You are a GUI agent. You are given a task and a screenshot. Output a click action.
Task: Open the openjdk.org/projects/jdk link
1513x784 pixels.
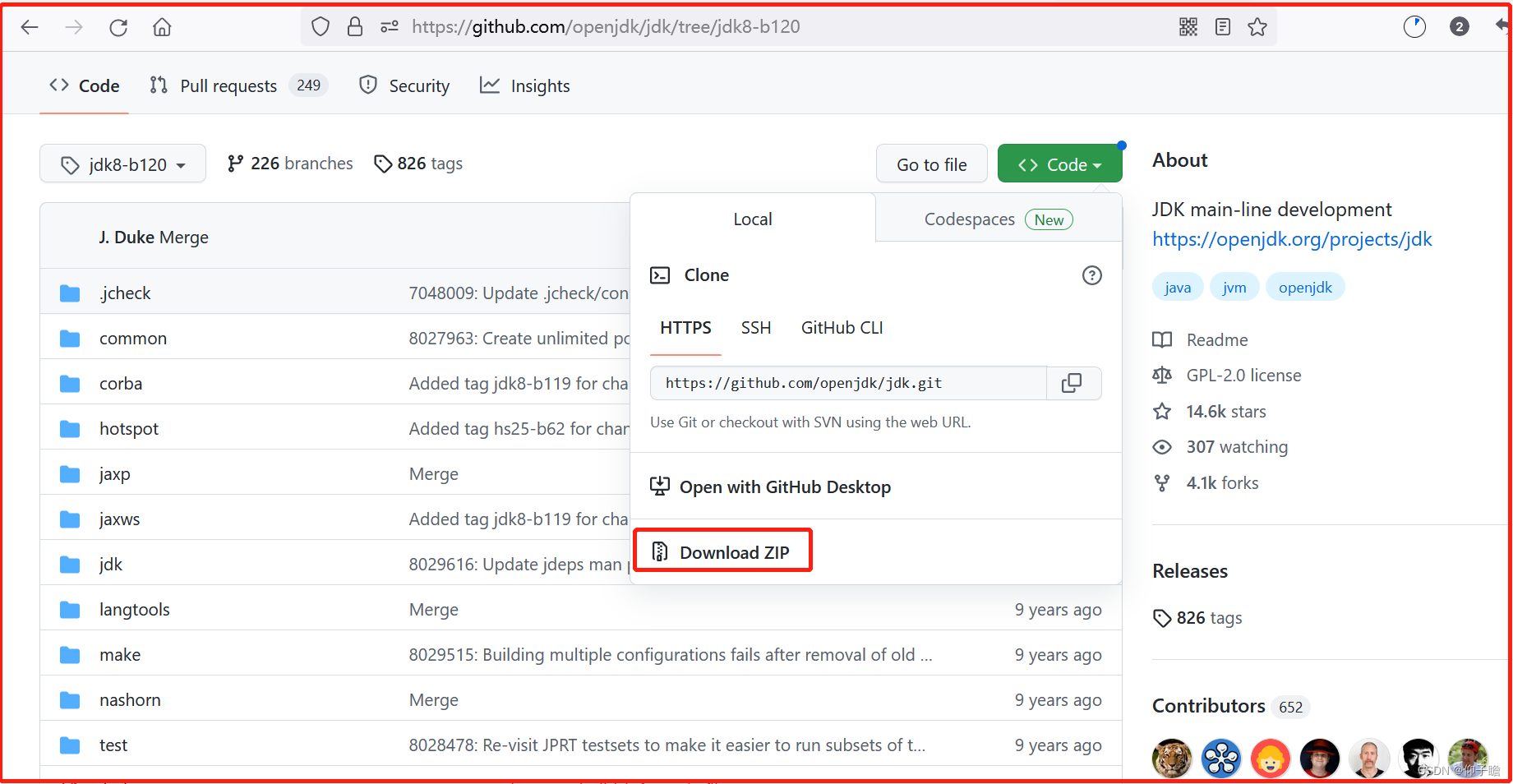click(x=1292, y=239)
